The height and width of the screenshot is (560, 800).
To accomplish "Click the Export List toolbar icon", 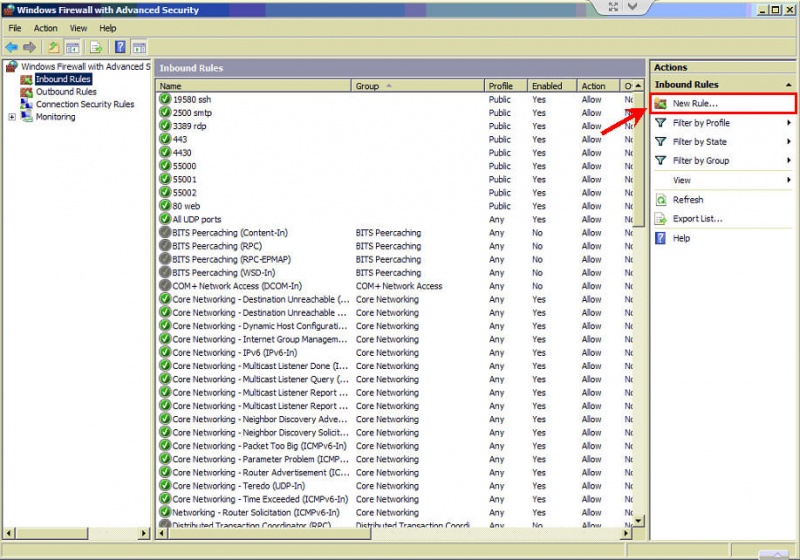I will point(96,48).
